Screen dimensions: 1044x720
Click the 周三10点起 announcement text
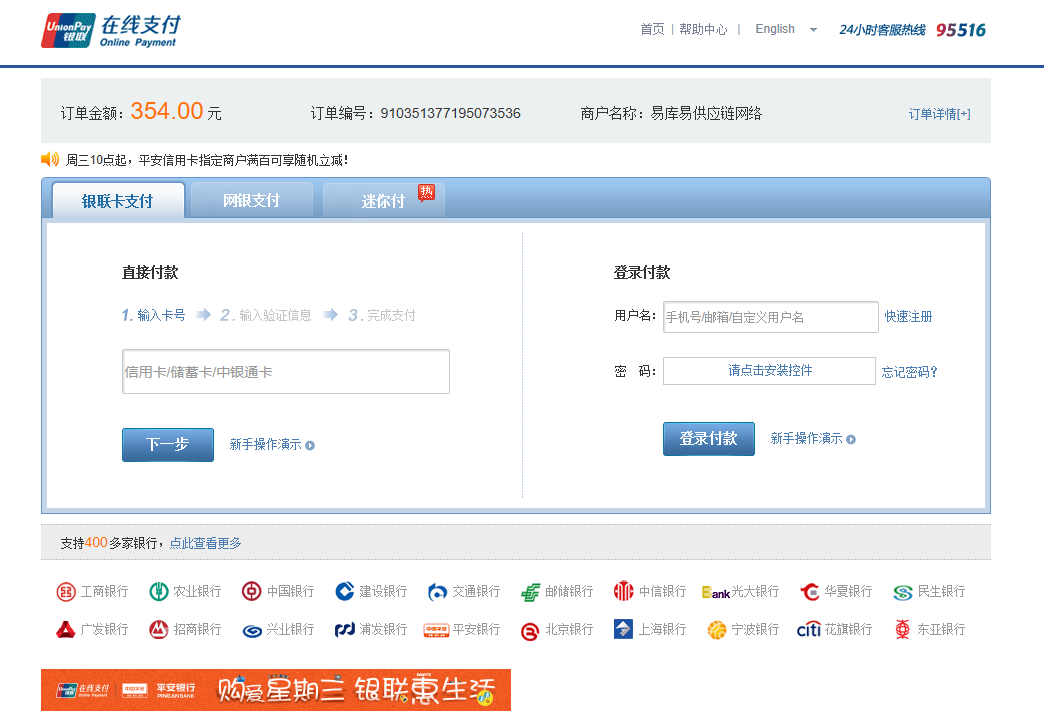[206, 160]
